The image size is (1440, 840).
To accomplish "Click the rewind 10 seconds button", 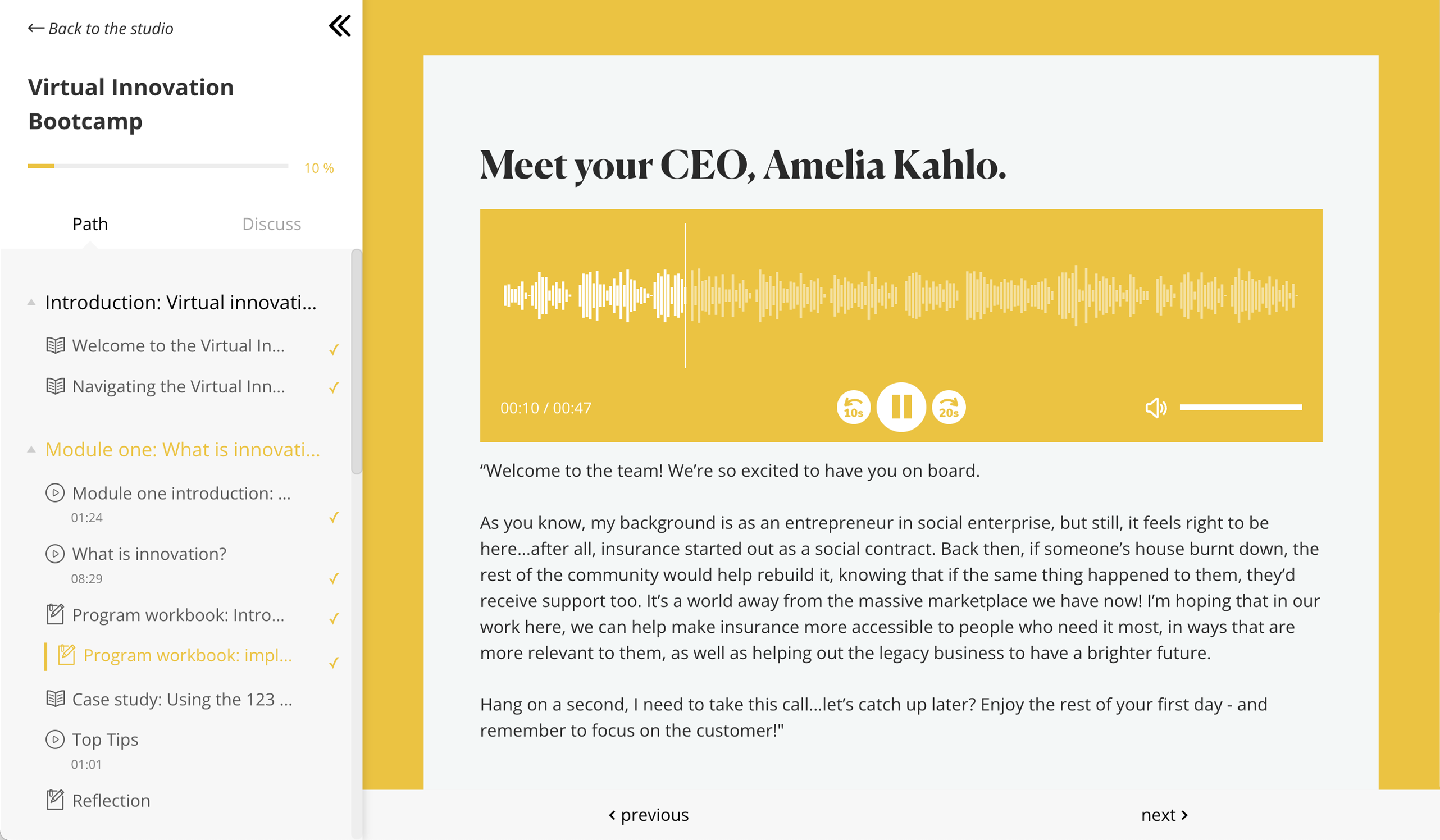I will coord(853,408).
